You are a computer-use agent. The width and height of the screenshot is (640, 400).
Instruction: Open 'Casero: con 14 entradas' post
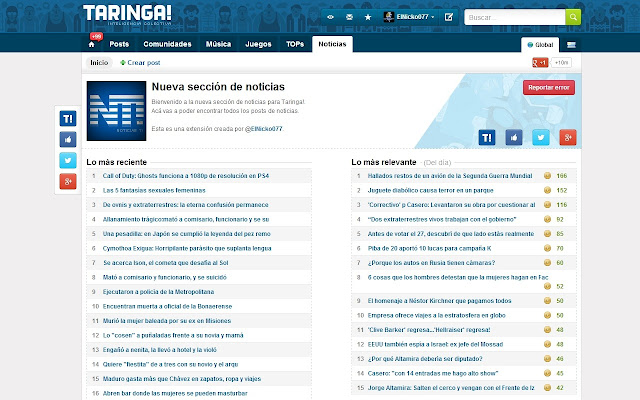433,373
